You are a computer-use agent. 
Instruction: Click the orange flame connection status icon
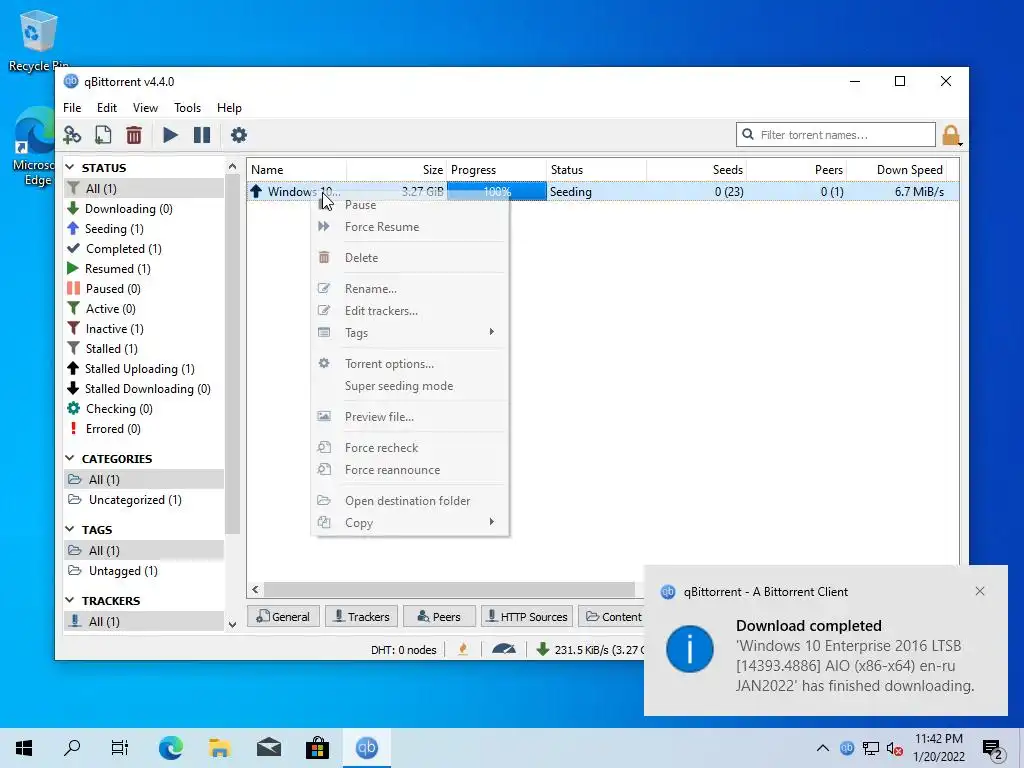[x=463, y=649]
